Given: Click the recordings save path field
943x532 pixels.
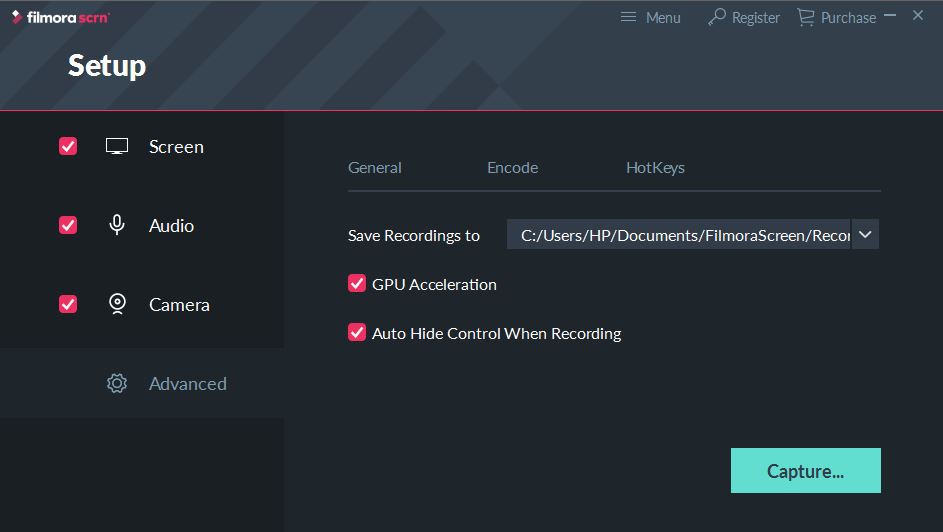Looking at the screenshot, I should [678, 235].
